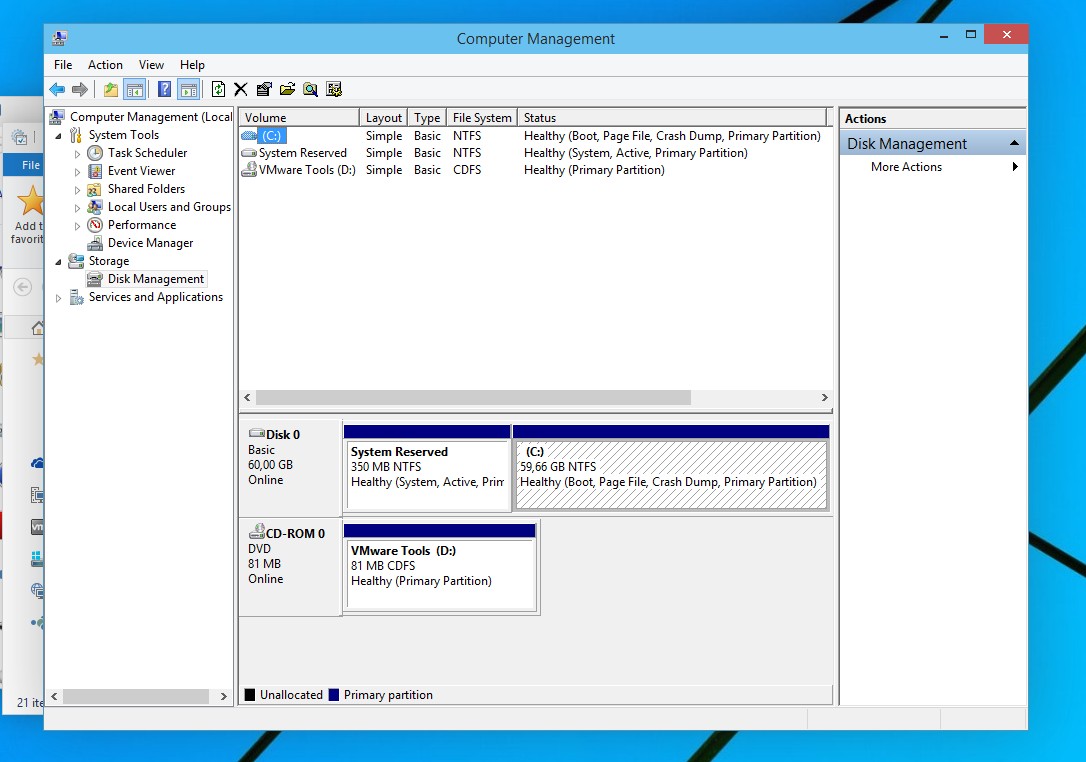Expand the Local Users and Groups node
This screenshot has width=1086, height=762.
[78, 208]
